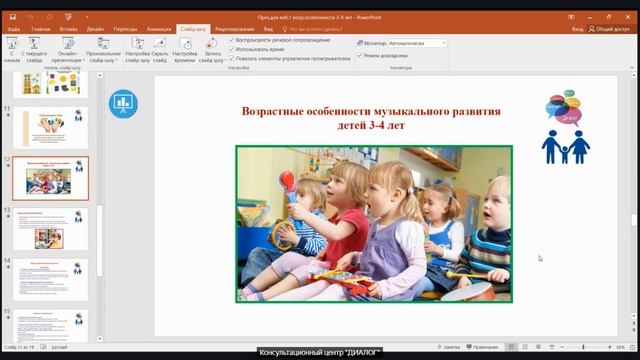
Task: Click the slide panel scroll up arrow
Action: coord(100,76)
